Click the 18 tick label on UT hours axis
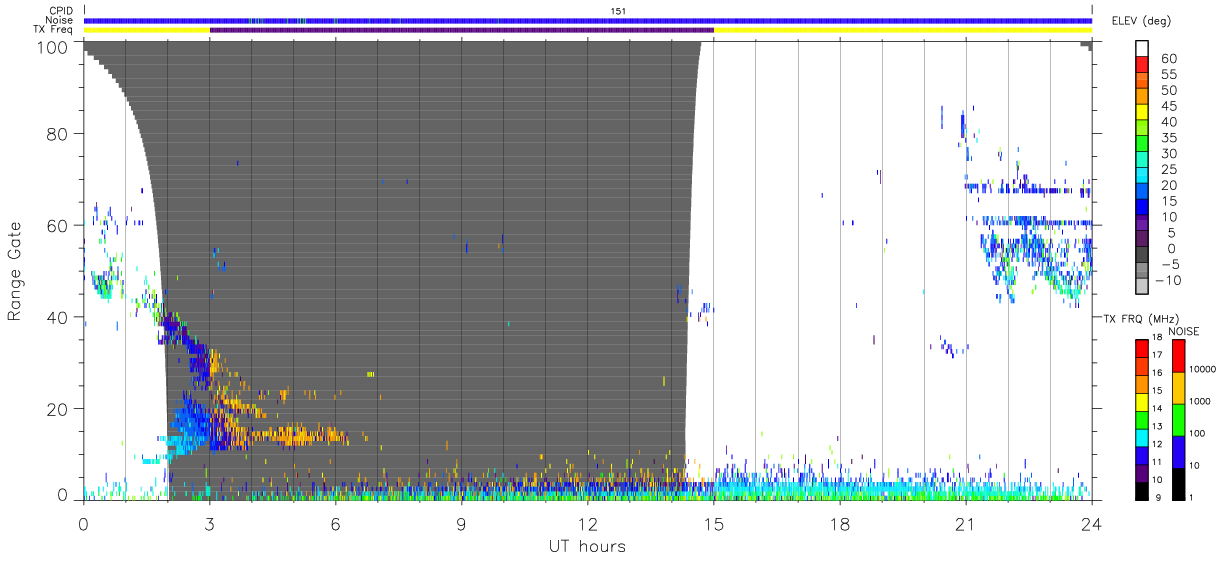 point(840,524)
